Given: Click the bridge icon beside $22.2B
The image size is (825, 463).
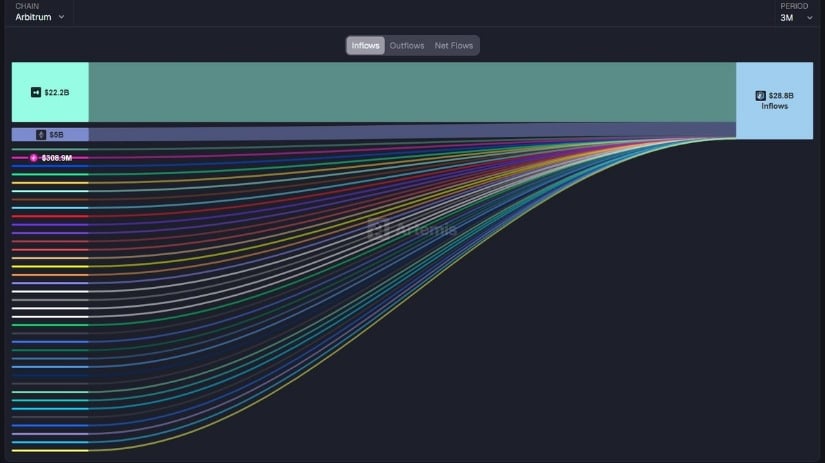Looking at the screenshot, I should (x=36, y=92).
